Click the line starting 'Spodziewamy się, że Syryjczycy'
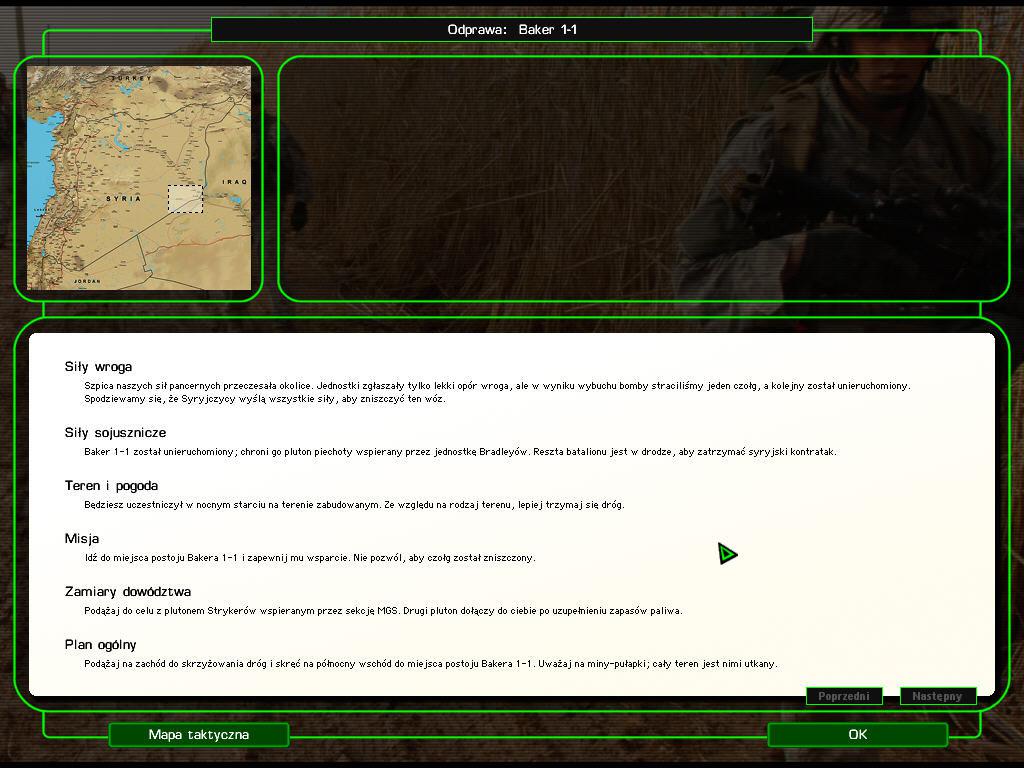Viewport: 1024px width, 768px height. click(x=265, y=399)
